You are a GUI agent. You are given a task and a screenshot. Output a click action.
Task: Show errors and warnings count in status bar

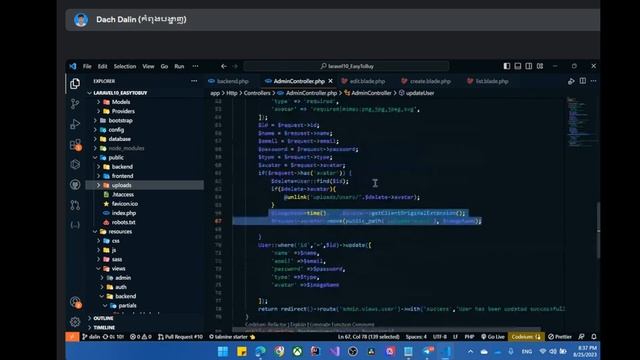click(141, 337)
